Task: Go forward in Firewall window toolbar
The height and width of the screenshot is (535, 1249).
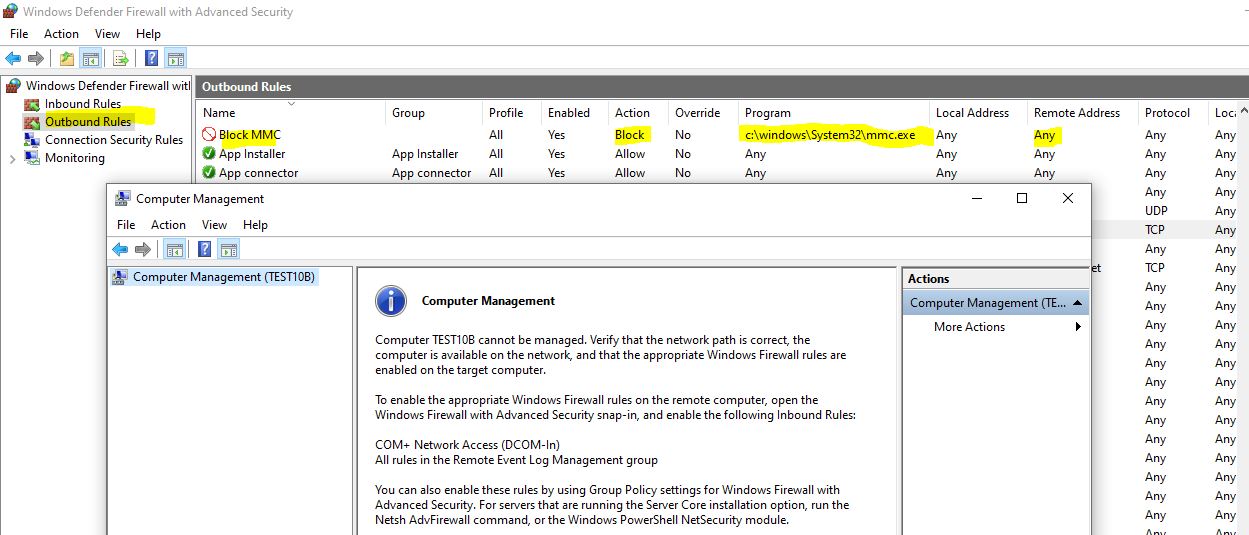Action: point(36,58)
